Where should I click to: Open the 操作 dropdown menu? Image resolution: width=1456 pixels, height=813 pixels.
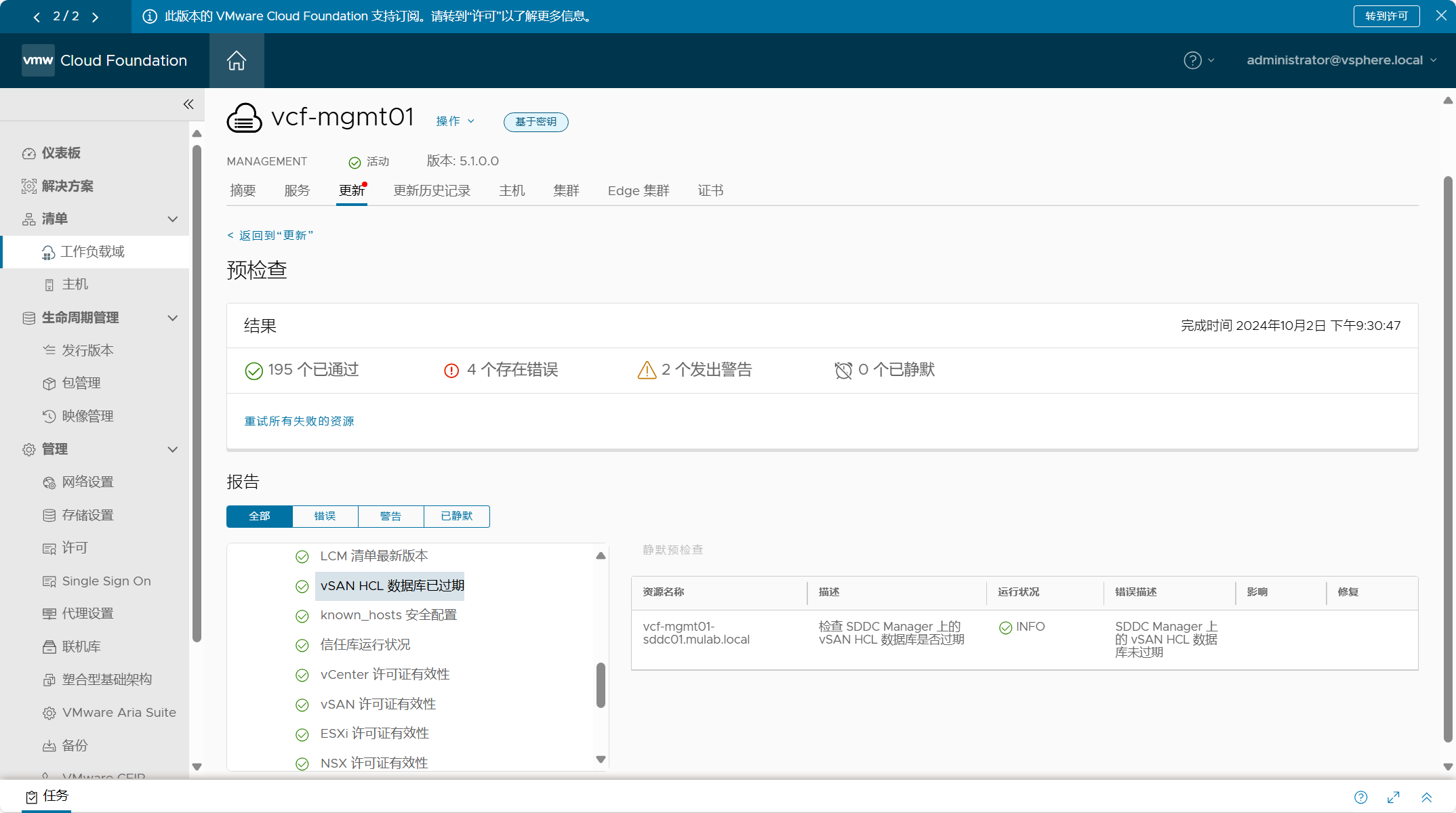[x=455, y=121]
